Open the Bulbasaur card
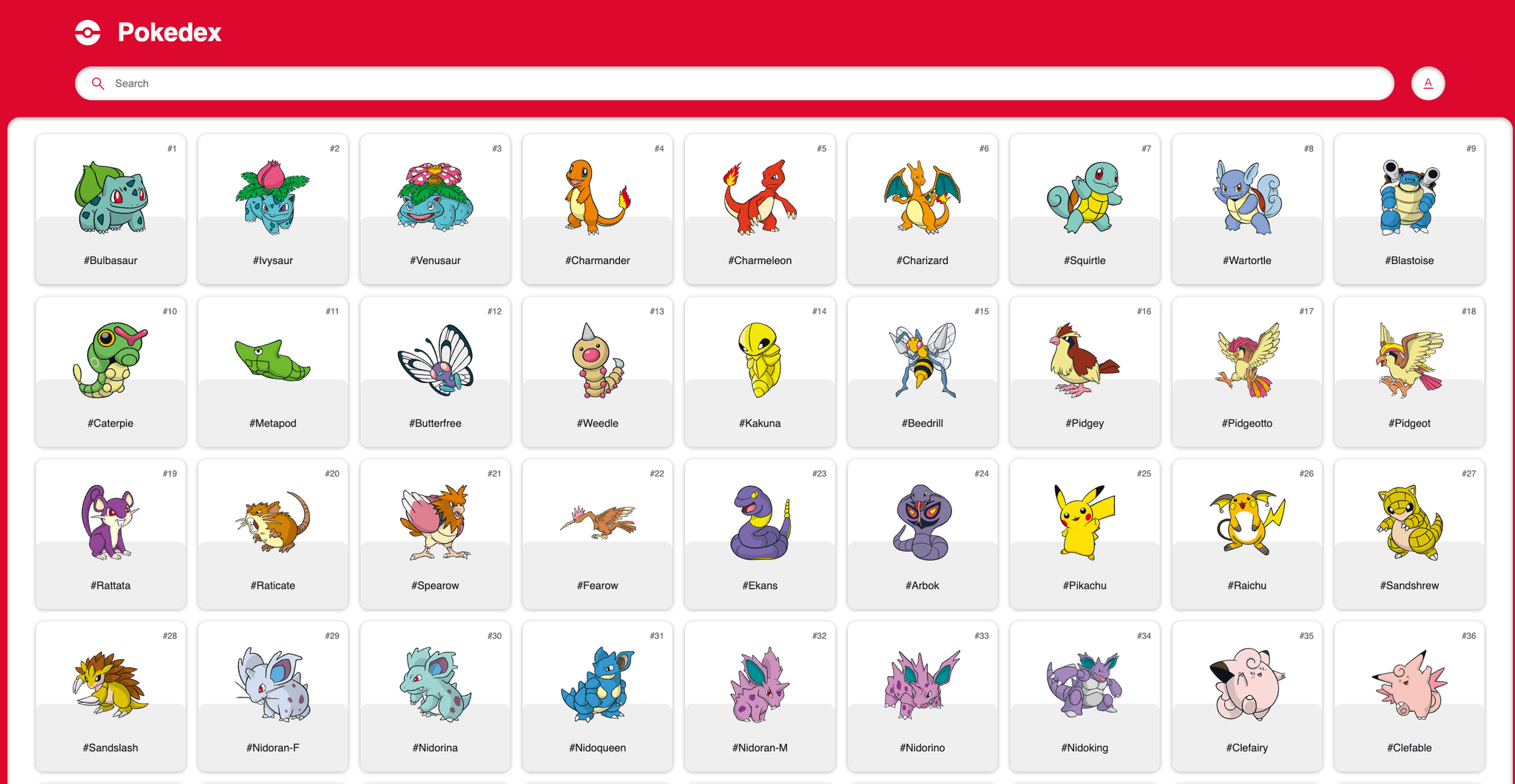Viewport: 1515px width, 784px height. point(110,209)
